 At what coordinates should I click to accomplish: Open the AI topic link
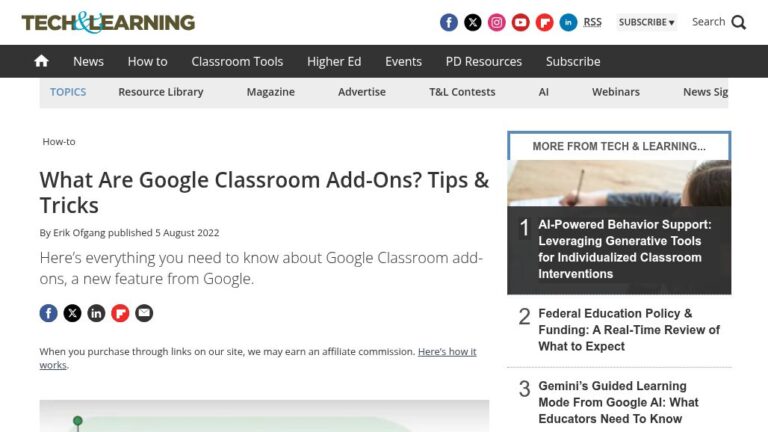(x=544, y=92)
